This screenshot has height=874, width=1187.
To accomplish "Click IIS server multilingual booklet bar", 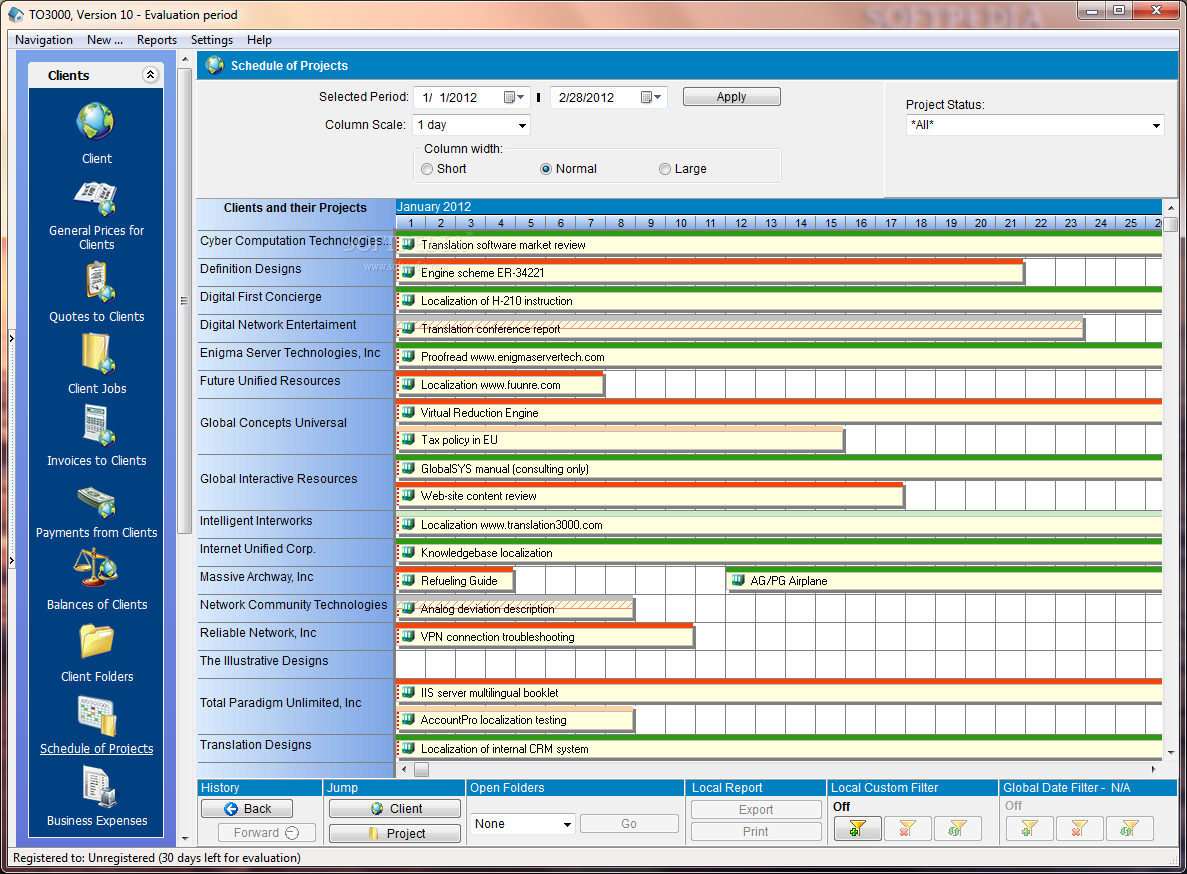I will (779, 692).
